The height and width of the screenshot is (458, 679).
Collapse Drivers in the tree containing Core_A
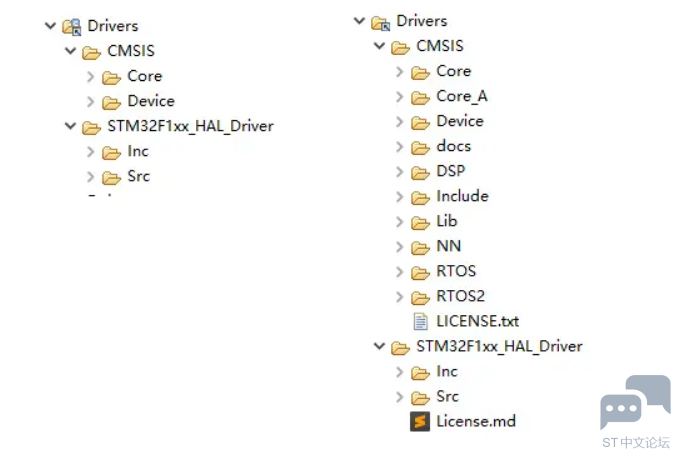[359, 20]
